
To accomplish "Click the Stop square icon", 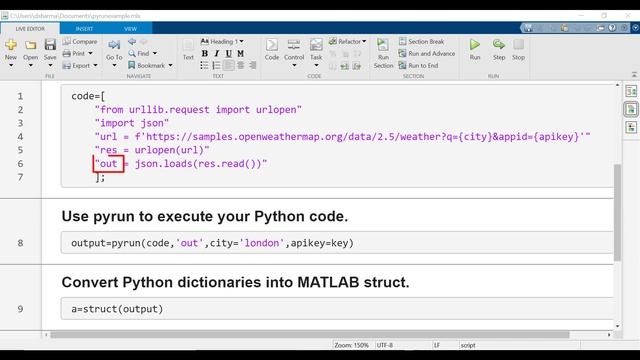I will 518,44.
